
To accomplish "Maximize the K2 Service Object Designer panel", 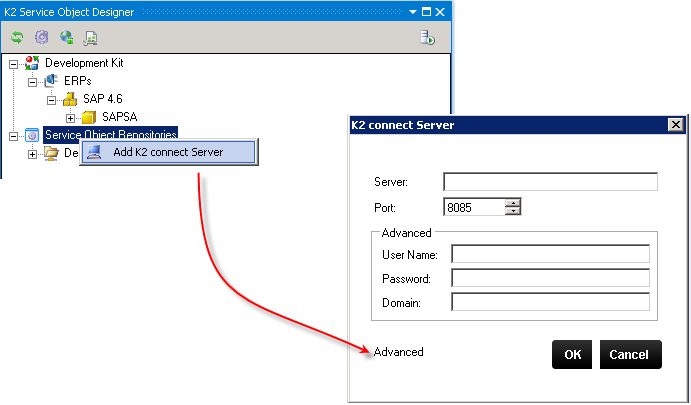I will point(426,12).
